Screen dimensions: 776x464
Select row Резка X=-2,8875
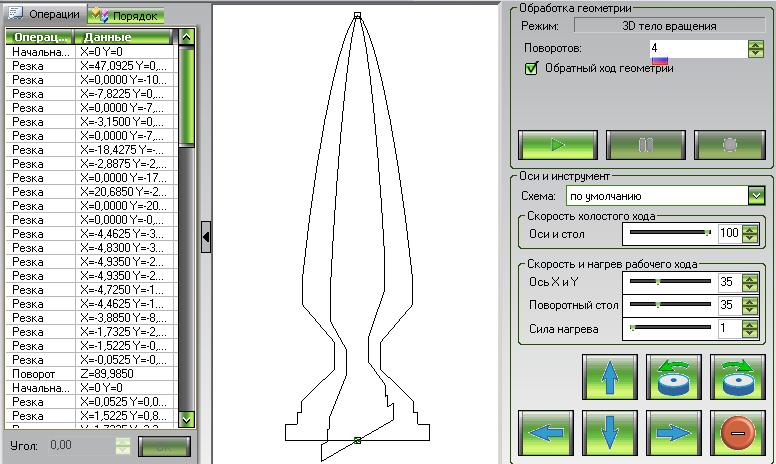click(x=91, y=164)
